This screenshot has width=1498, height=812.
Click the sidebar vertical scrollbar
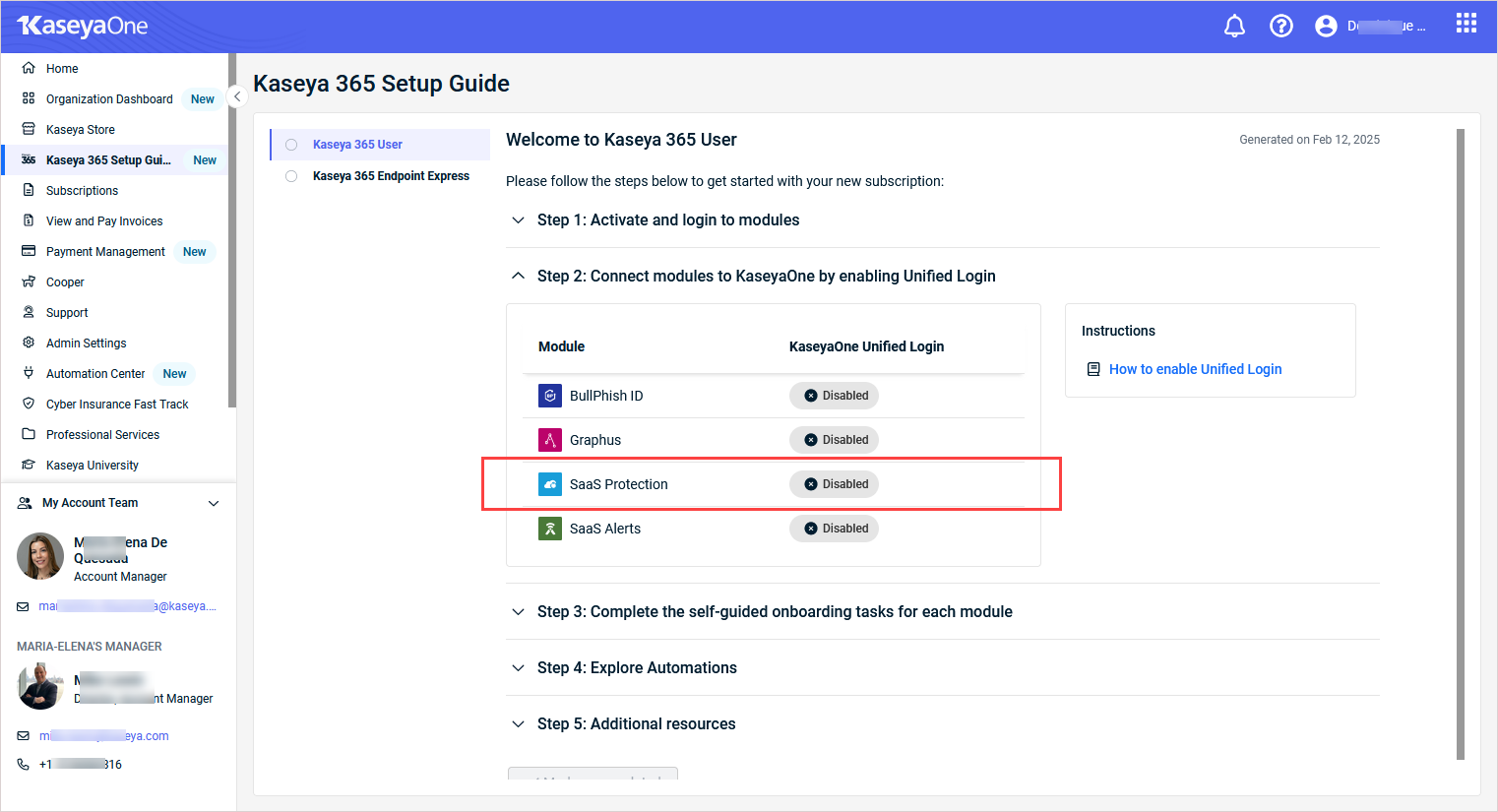[232, 230]
